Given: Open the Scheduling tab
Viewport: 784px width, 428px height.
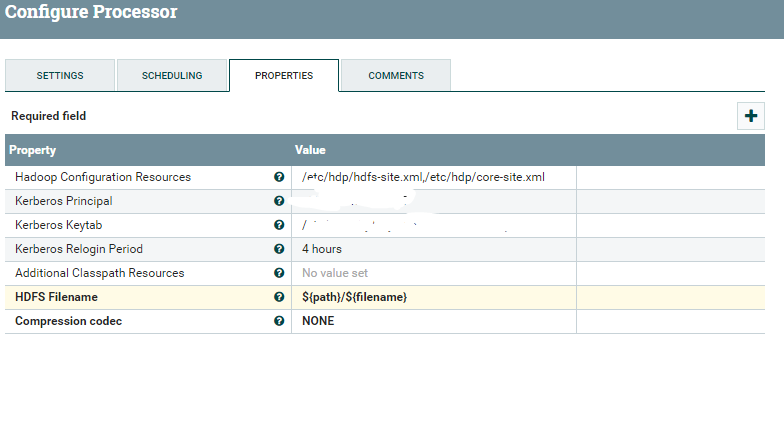Looking at the screenshot, I should tap(172, 76).
